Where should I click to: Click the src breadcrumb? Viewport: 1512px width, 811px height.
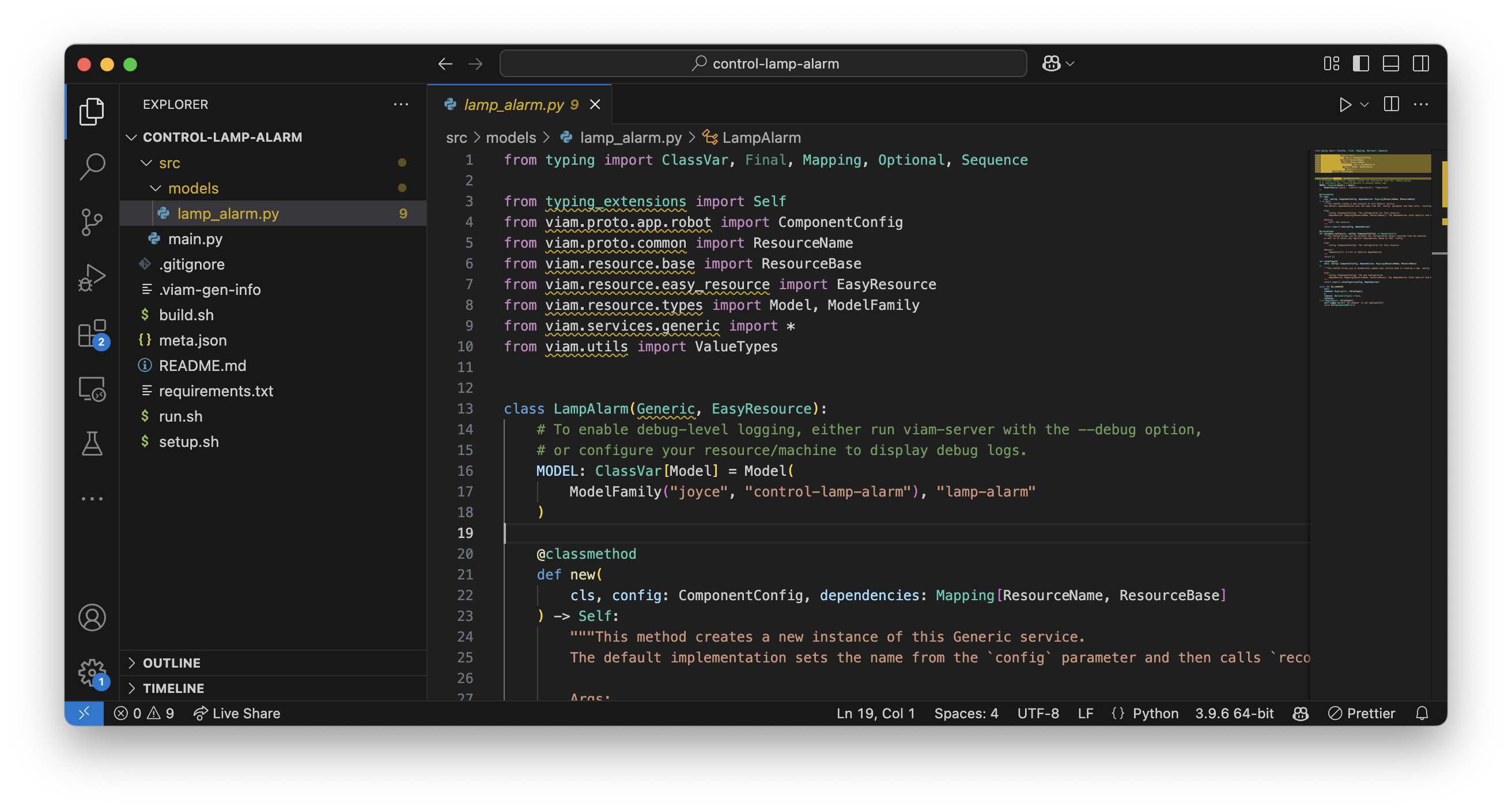pyautogui.click(x=456, y=137)
